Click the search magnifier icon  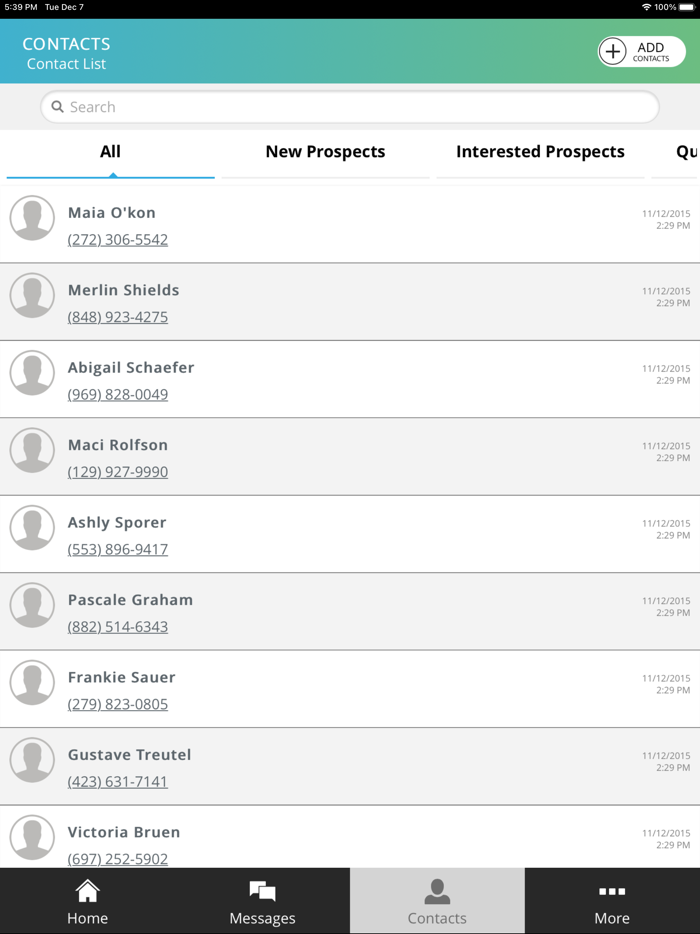pyautogui.click(x=58, y=107)
